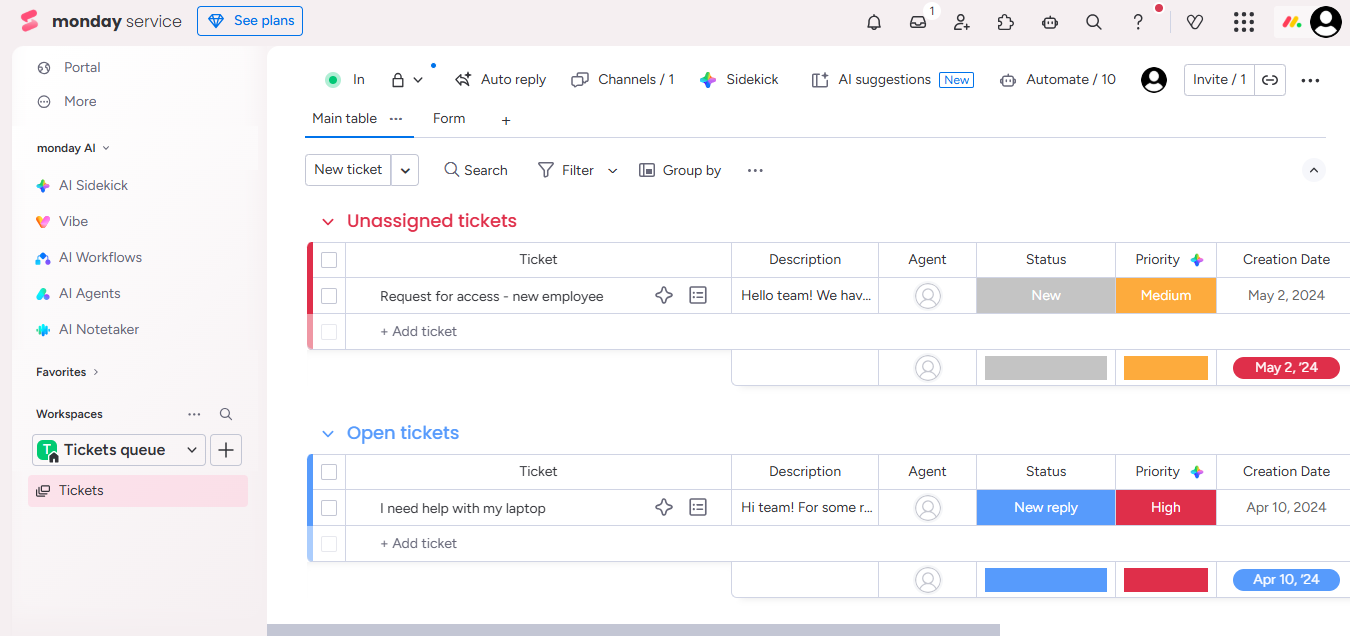Click Priority AI sparkle in Unassigned tickets header
Screen dimensions: 1350x636
pos(1197,260)
